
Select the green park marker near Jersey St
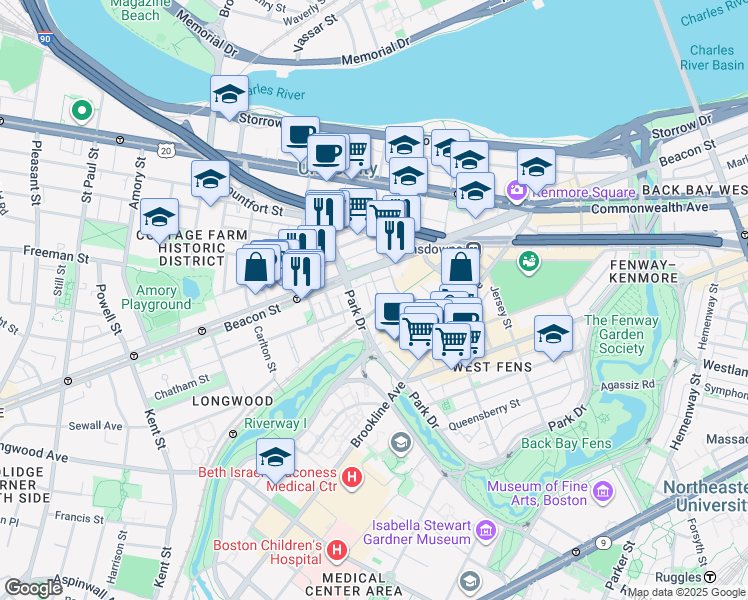click(529, 262)
